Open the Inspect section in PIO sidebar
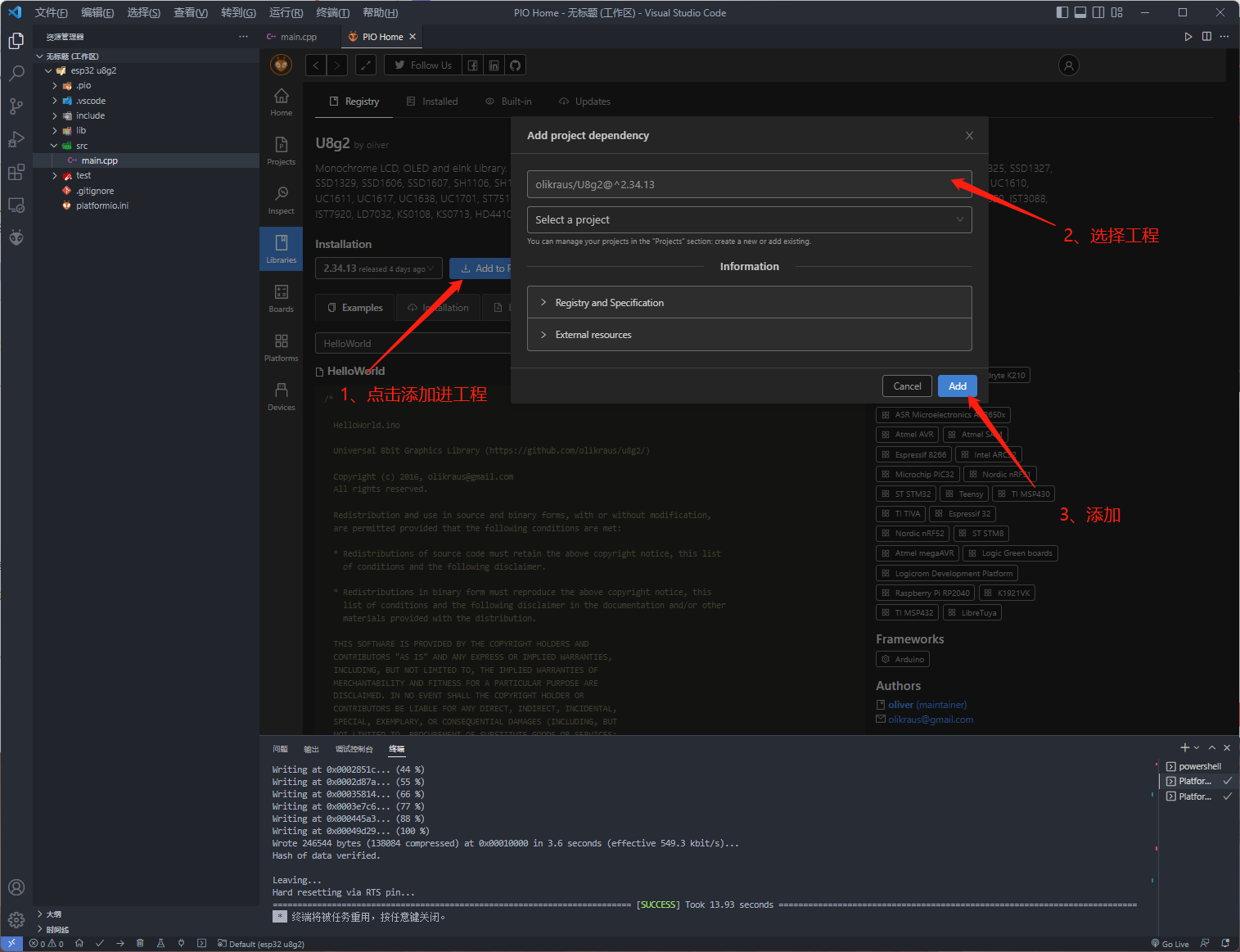 coord(281,200)
